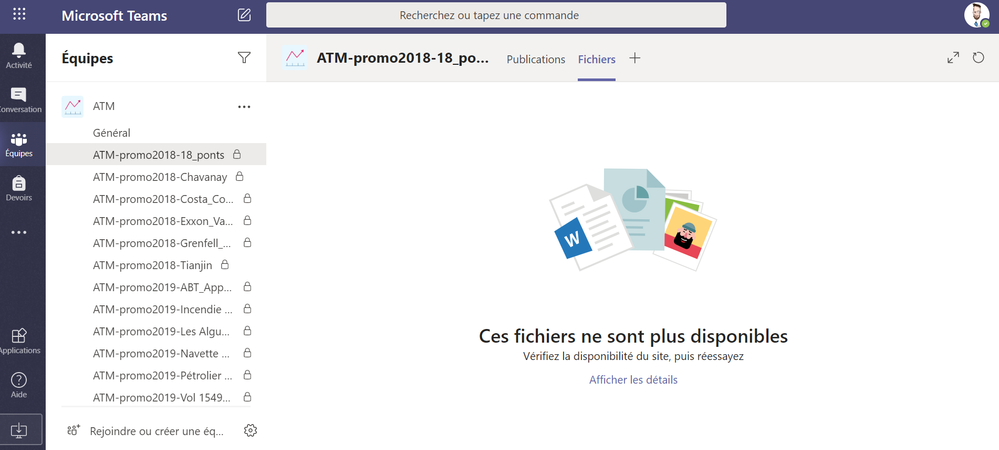
Task: Click lock icon on ATM-promo2018-Chavanay
Action: coord(240,176)
